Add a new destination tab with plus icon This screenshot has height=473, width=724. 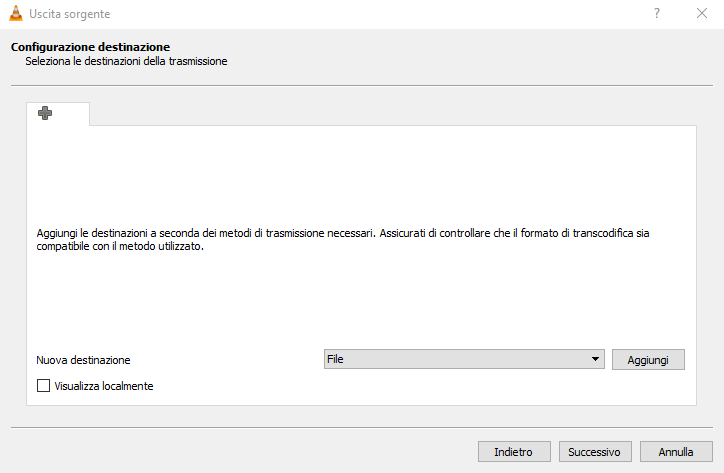click(x=45, y=114)
